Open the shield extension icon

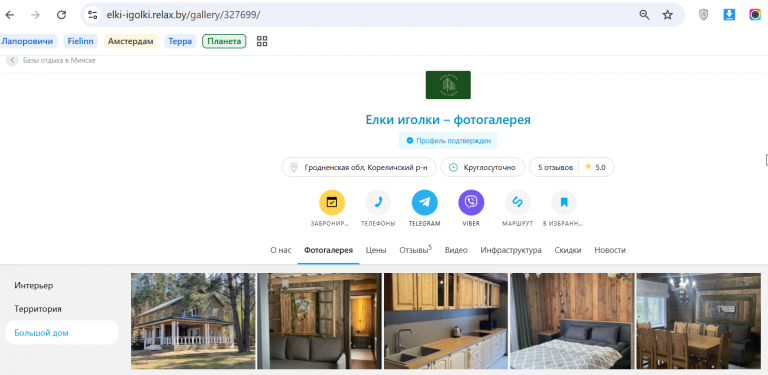tap(703, 15)
